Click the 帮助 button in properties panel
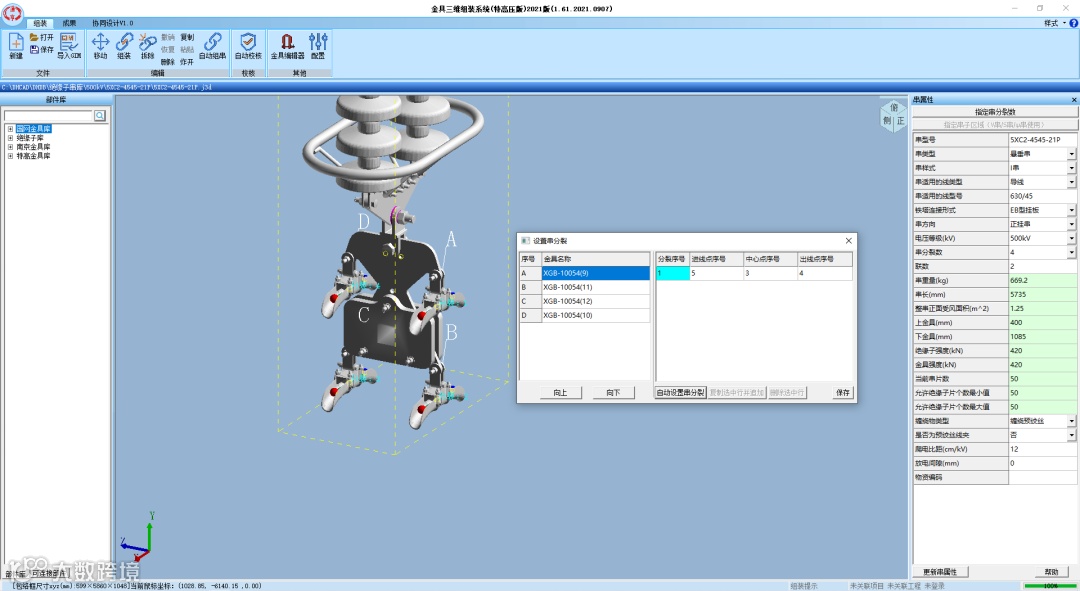Viewport: 1080px width, 591px height. [x=1051, y=572]
